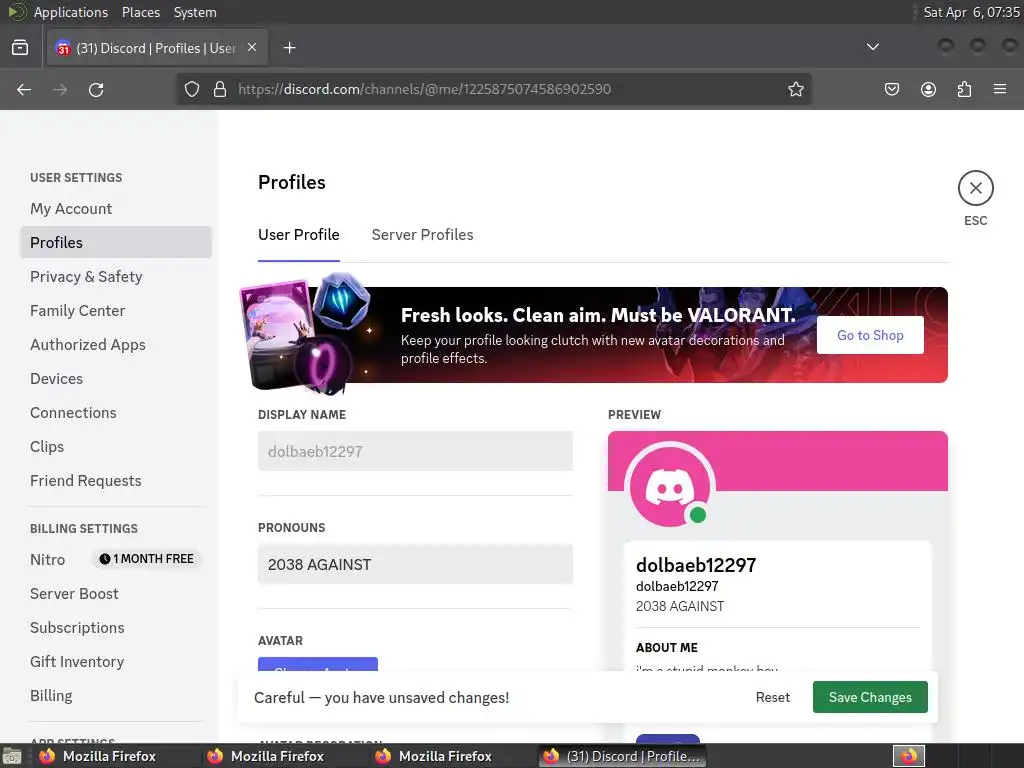
Task: Click the VALORANT promo banner artwork
Action: [x=304, y=334]
